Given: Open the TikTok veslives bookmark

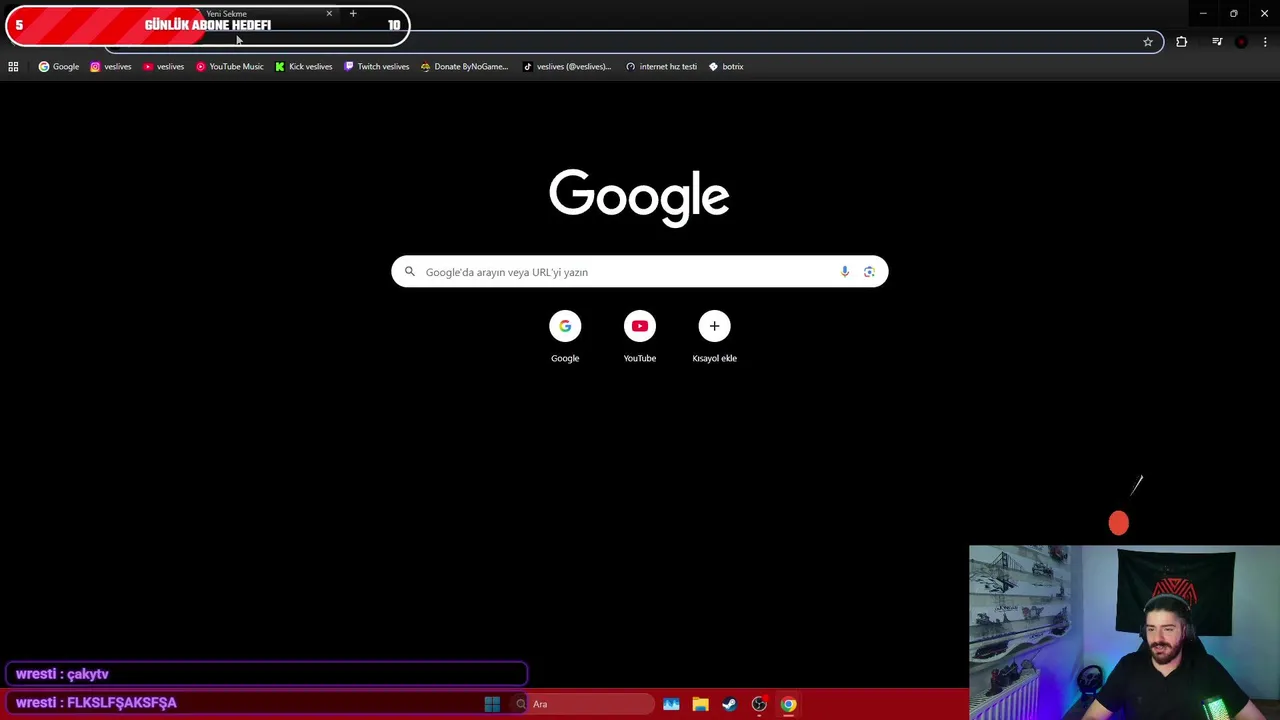Looking at the screenshot, I should click(x=568, y=67).
